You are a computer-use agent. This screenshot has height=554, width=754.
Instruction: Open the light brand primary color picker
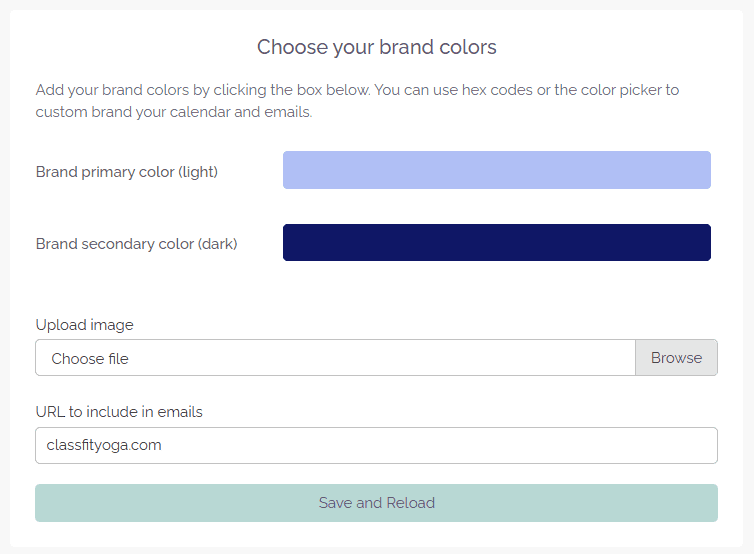pos(496,170)
